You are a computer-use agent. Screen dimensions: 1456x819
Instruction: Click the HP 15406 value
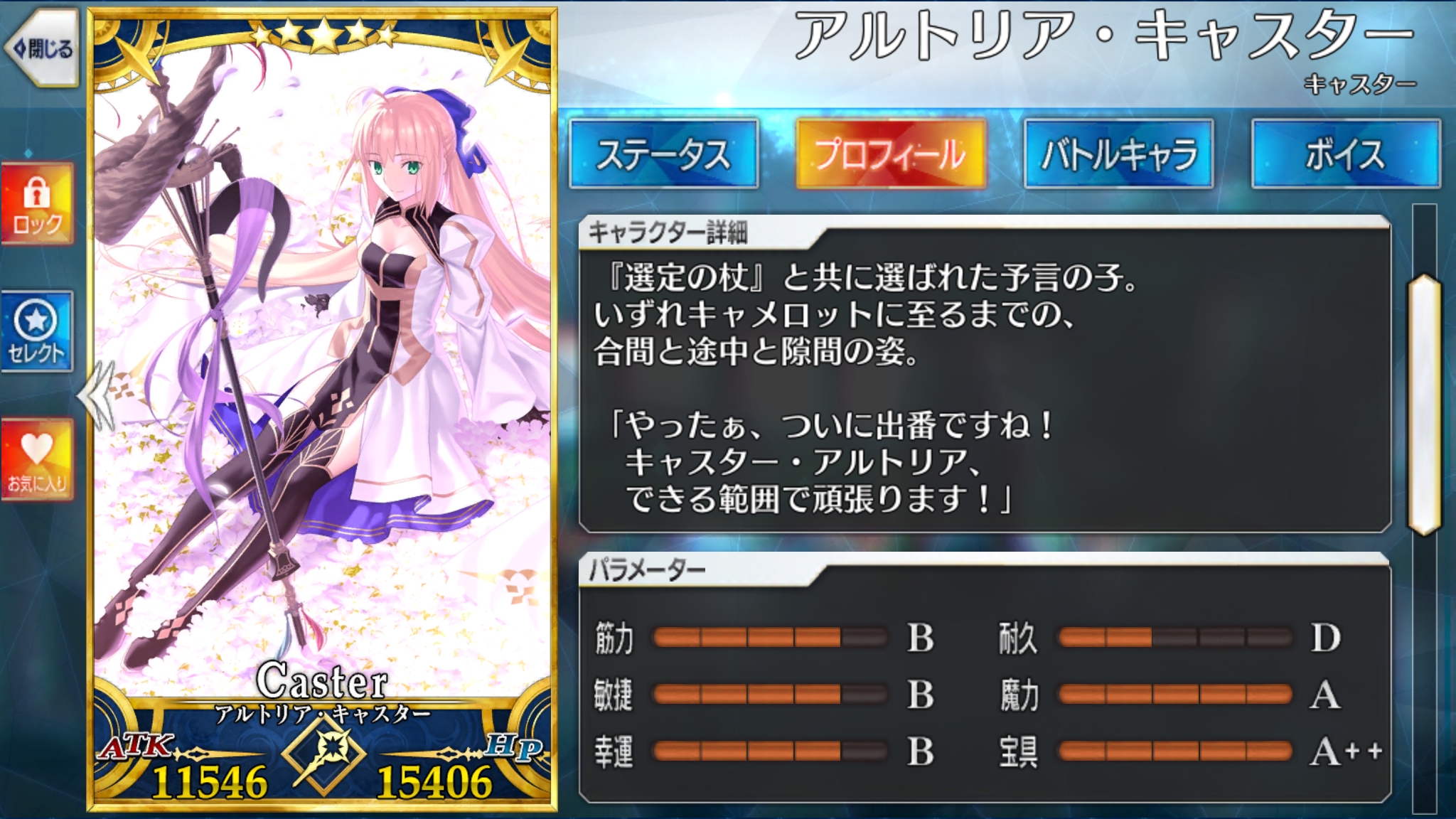pos(434,782)
